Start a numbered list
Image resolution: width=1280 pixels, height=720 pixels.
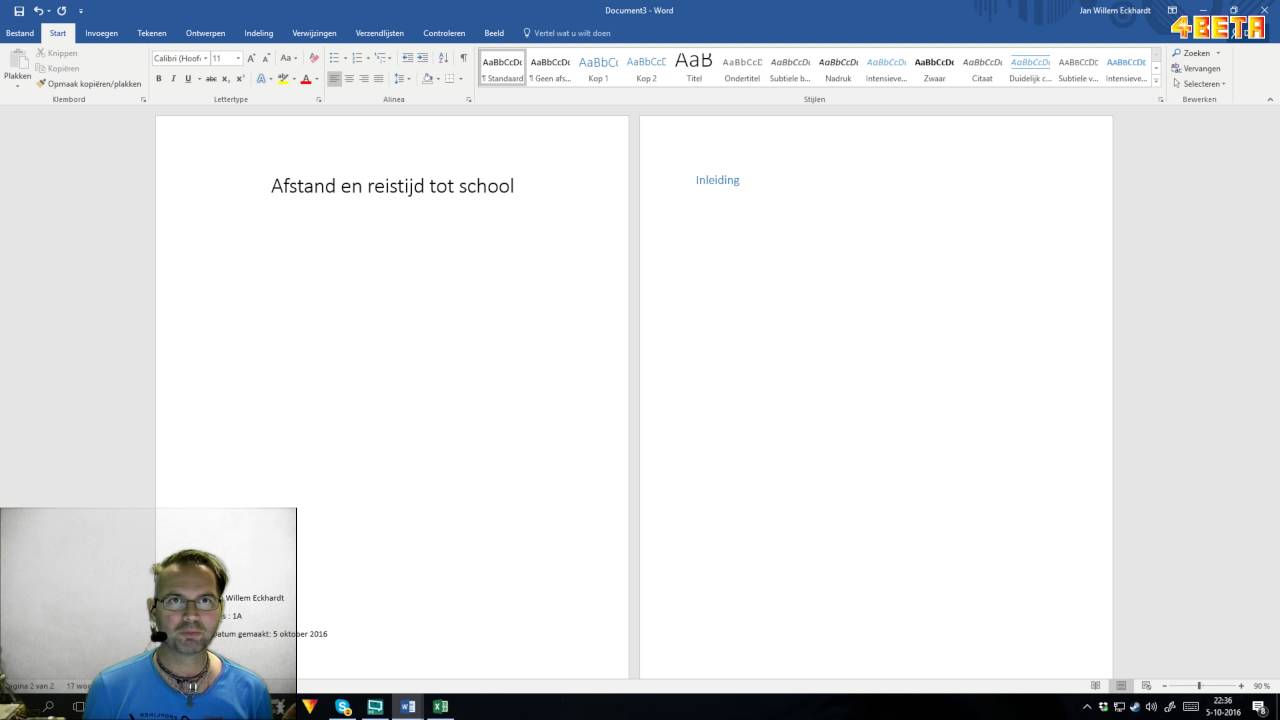point(359,58)
